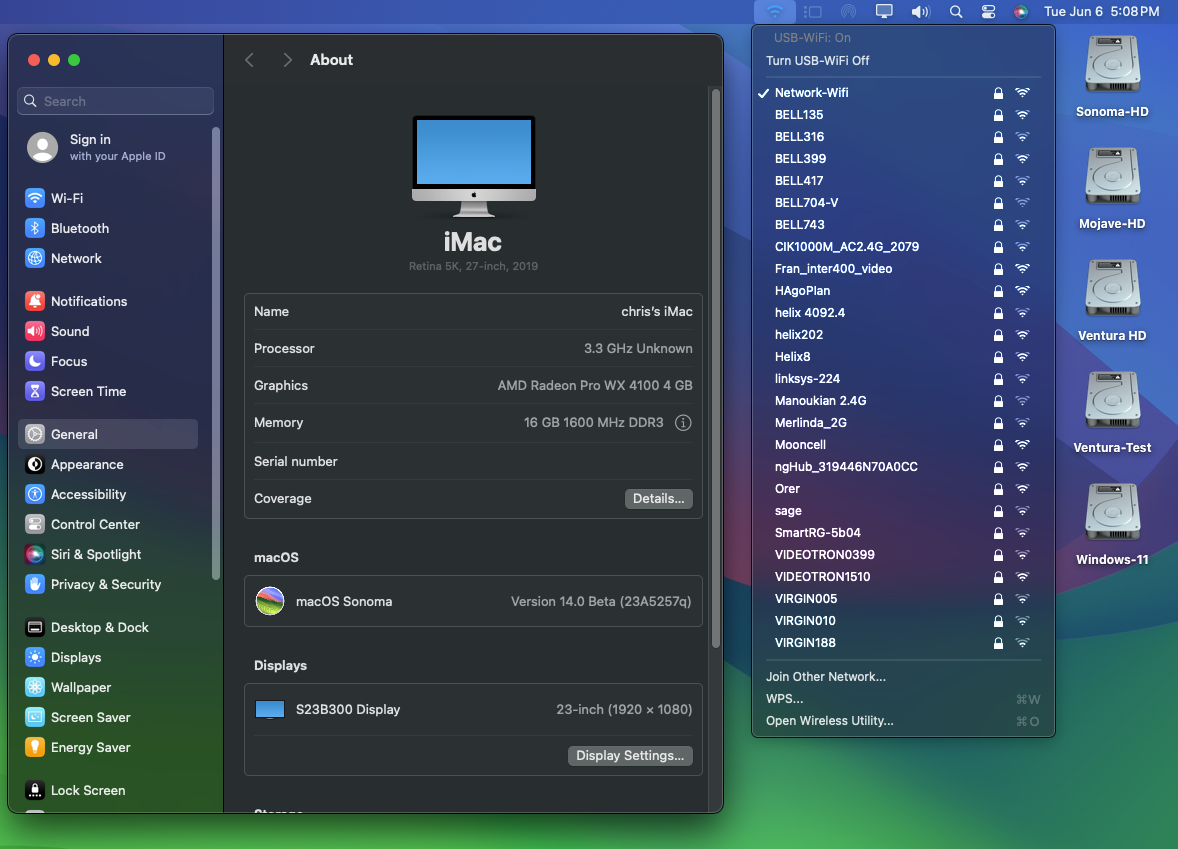The image size is (1178, 849).
Task: Click the Notifications bell icon in sidebar
Action: [x=35, y=301]
